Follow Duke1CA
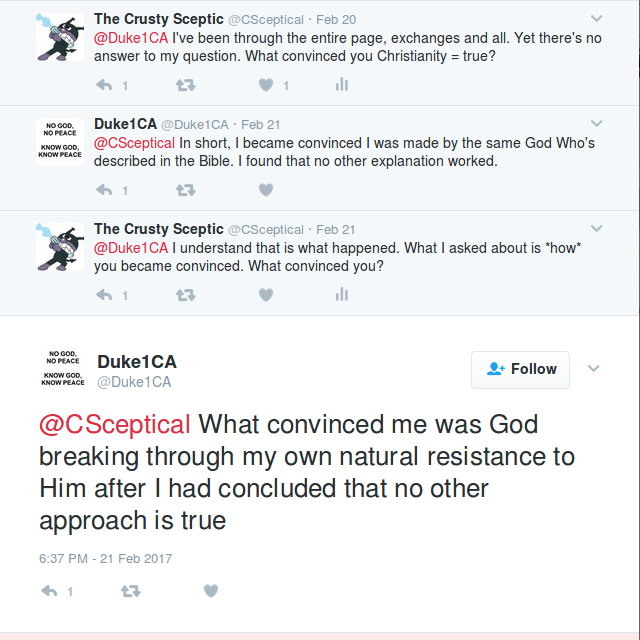 (520, 370)
